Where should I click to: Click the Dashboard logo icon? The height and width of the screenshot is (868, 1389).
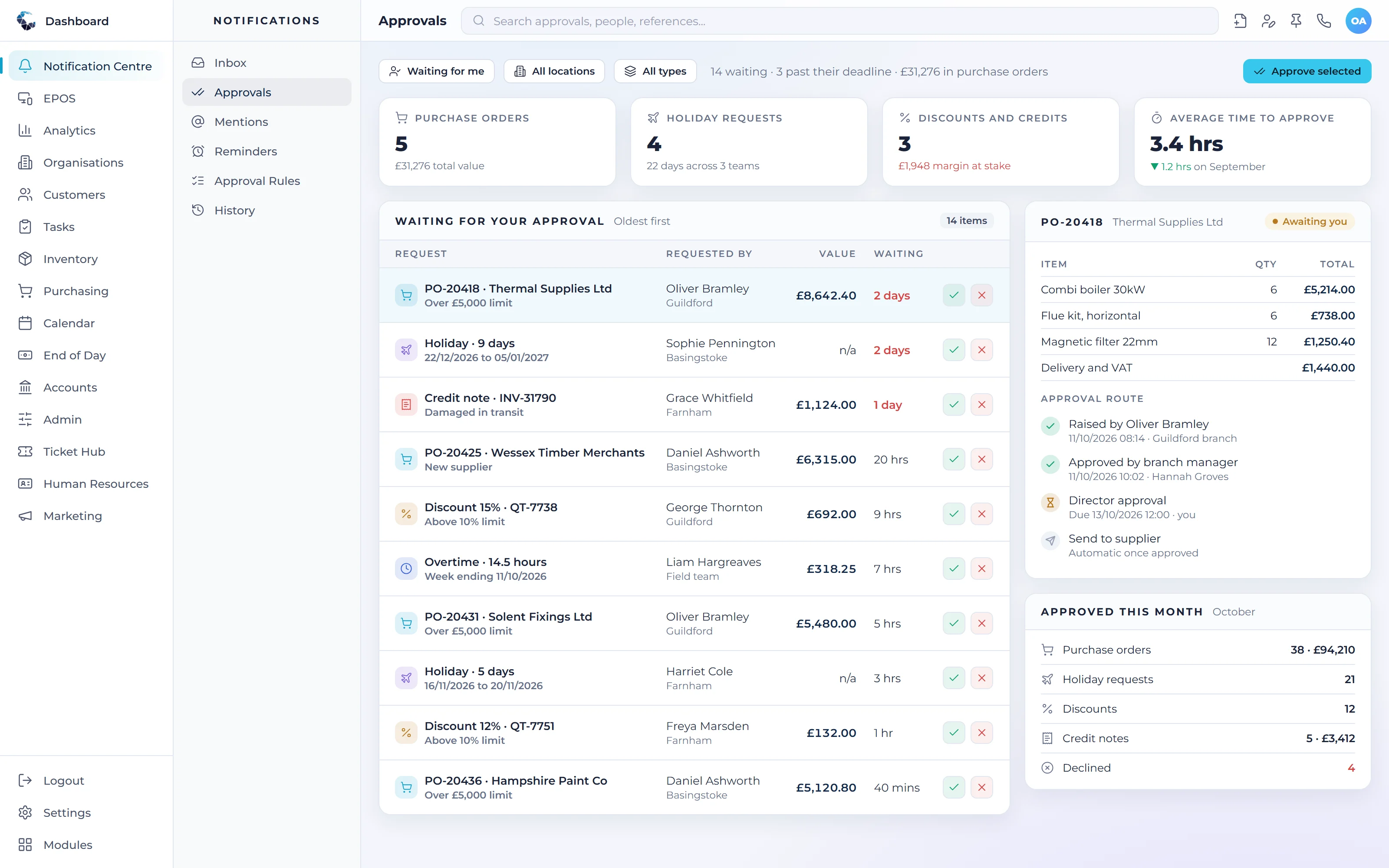point(26,21)
